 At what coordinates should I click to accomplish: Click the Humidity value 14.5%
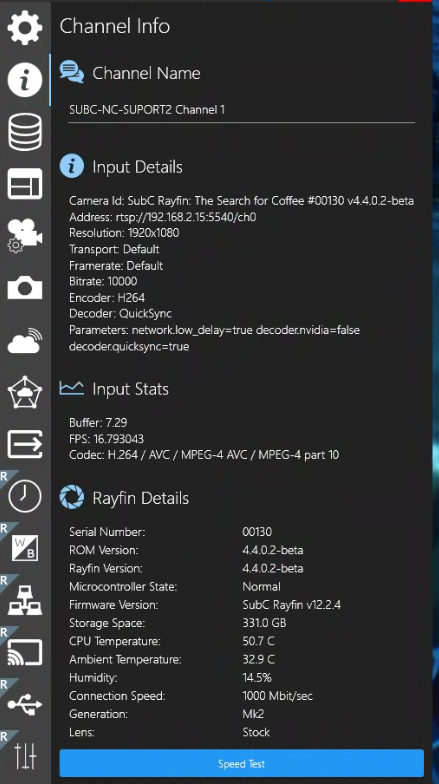(x=256, y=678)
